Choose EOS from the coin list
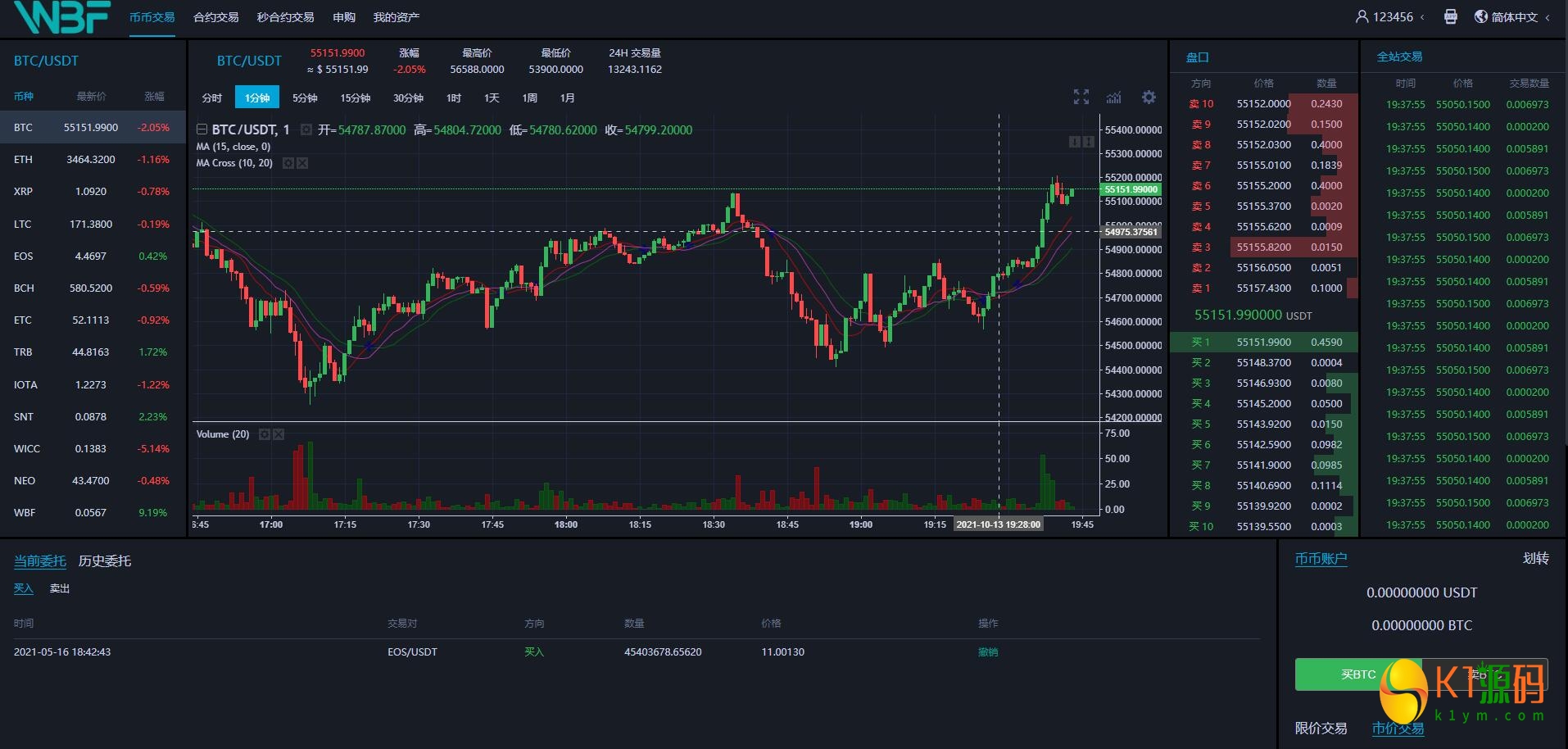 click(93, 256)
